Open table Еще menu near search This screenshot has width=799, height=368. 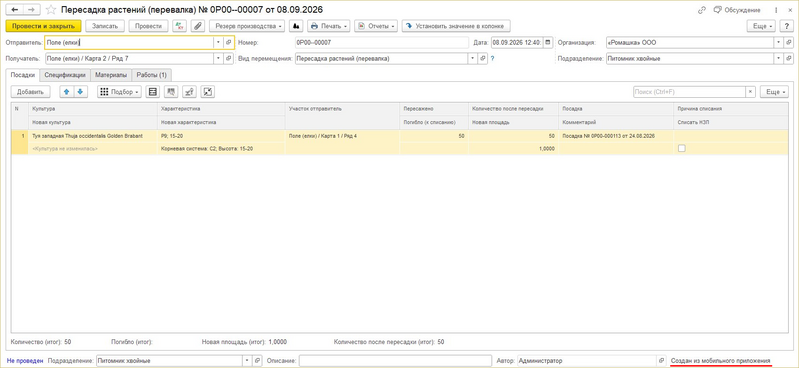[774, 92]
